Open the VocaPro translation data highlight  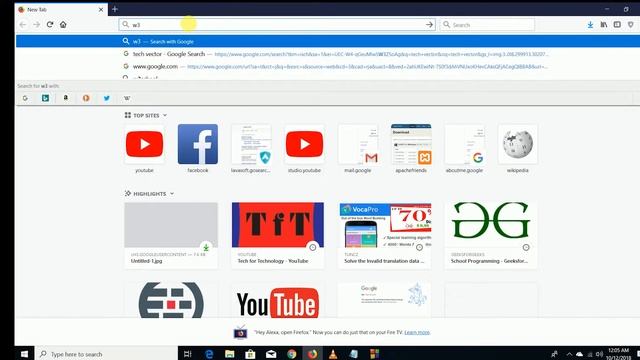click(385, 235)
